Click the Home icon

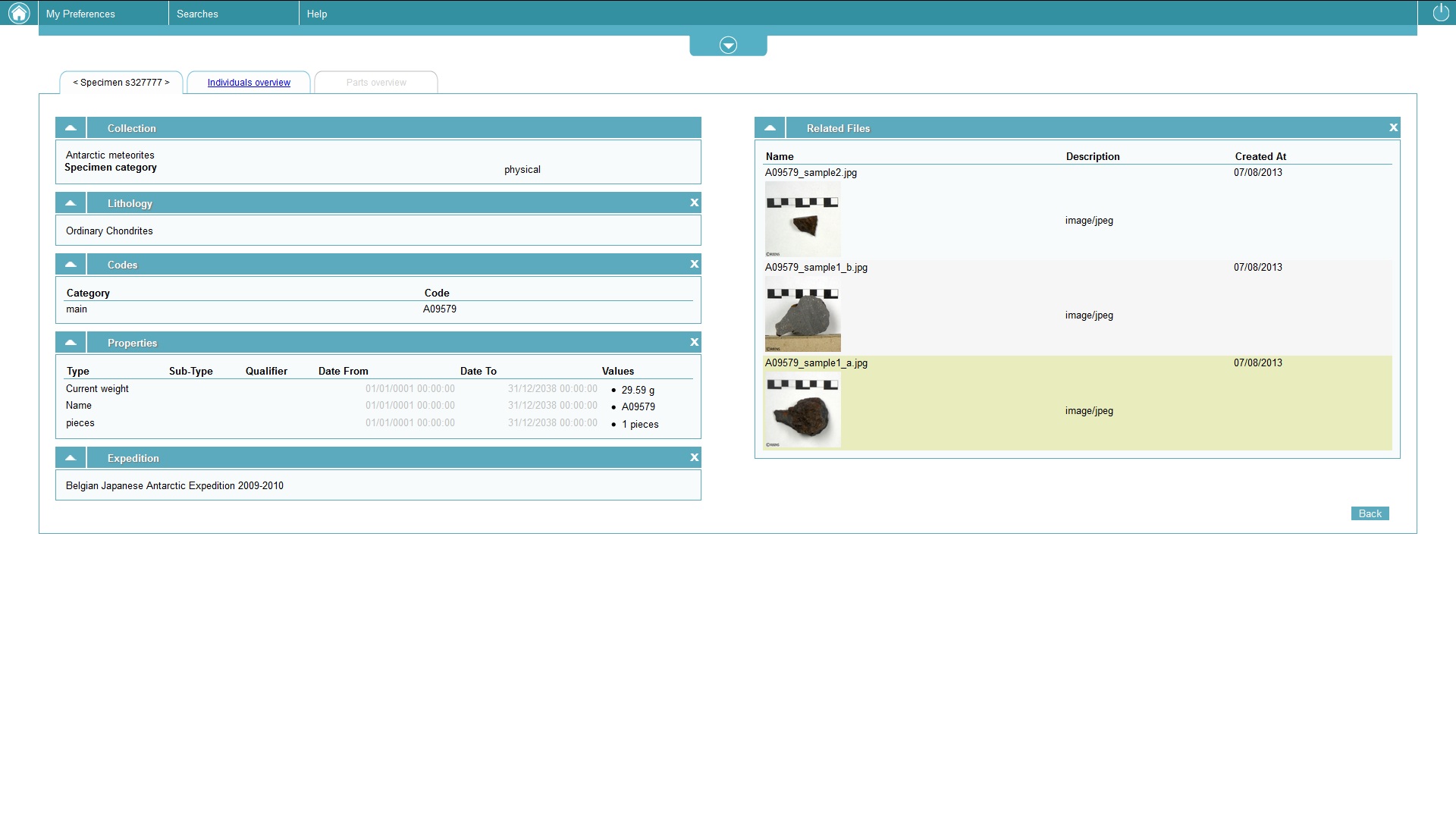point(18,13)
